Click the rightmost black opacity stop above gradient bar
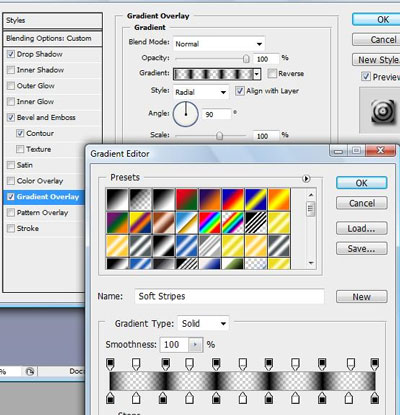The height and width of the screenshot is (415, 400). 375,364
